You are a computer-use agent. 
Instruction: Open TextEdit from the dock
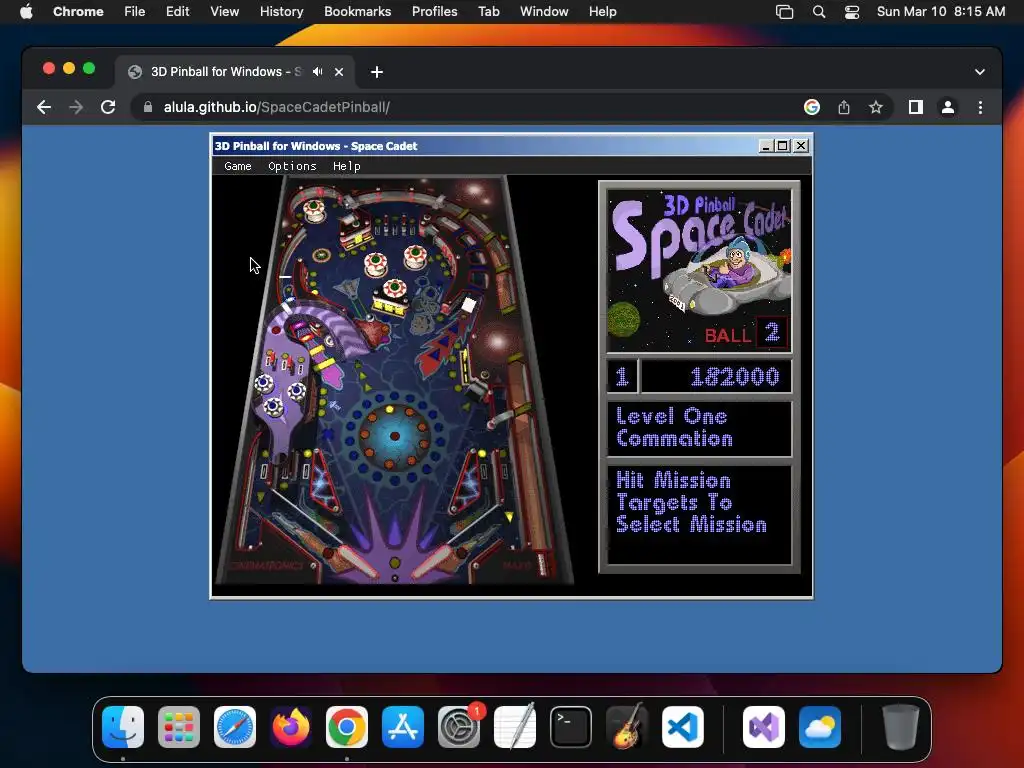tap(515, 727)
